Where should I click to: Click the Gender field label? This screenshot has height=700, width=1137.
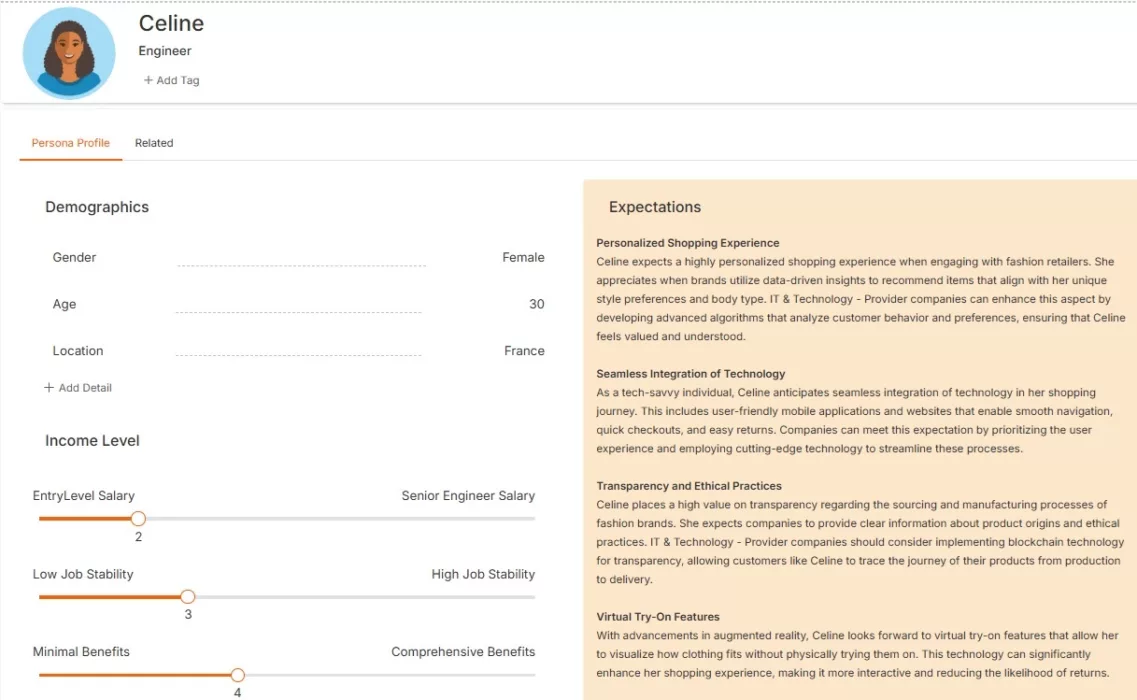[74, 257]
